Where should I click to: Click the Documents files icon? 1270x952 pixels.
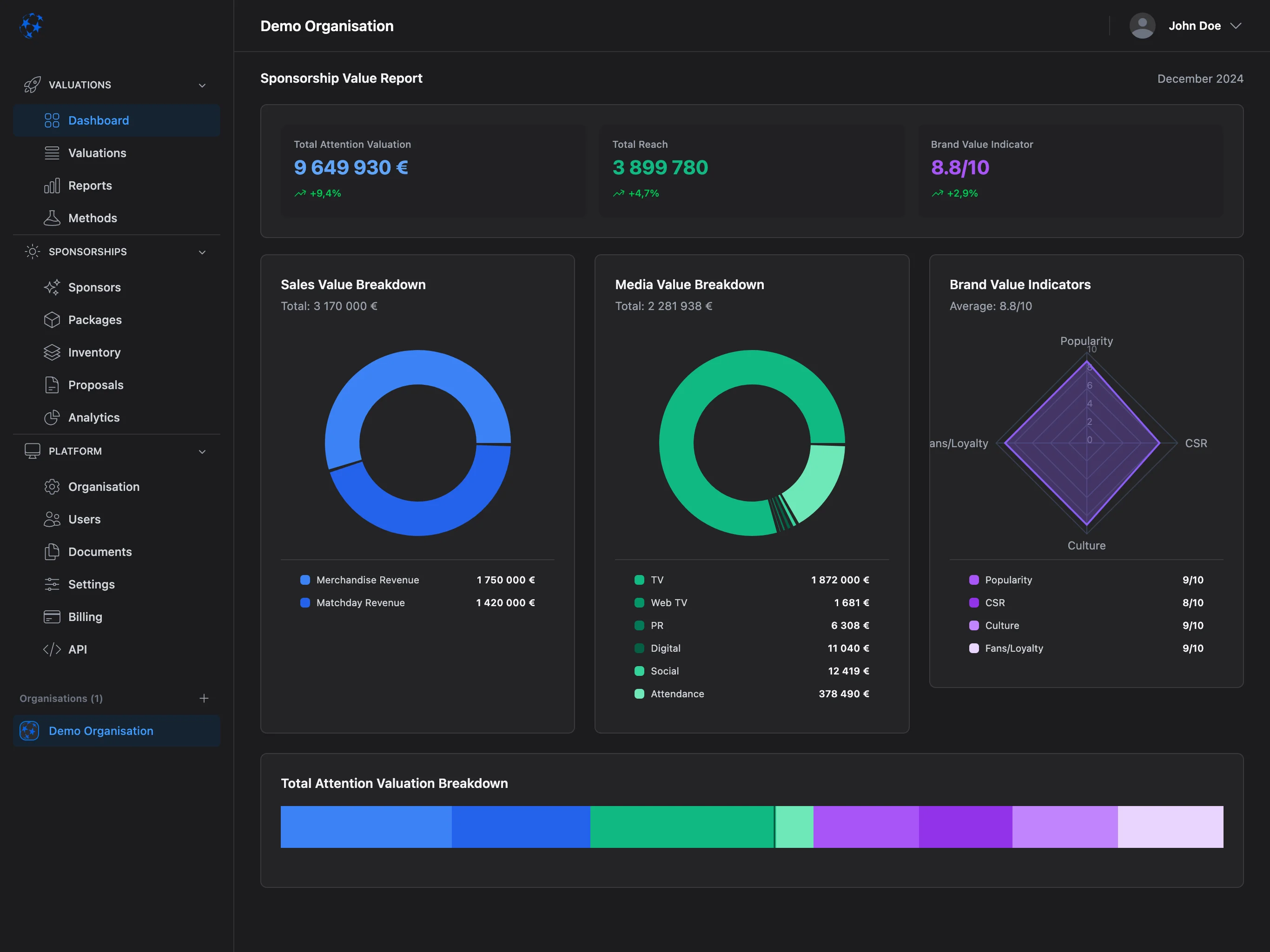[52, 552]
